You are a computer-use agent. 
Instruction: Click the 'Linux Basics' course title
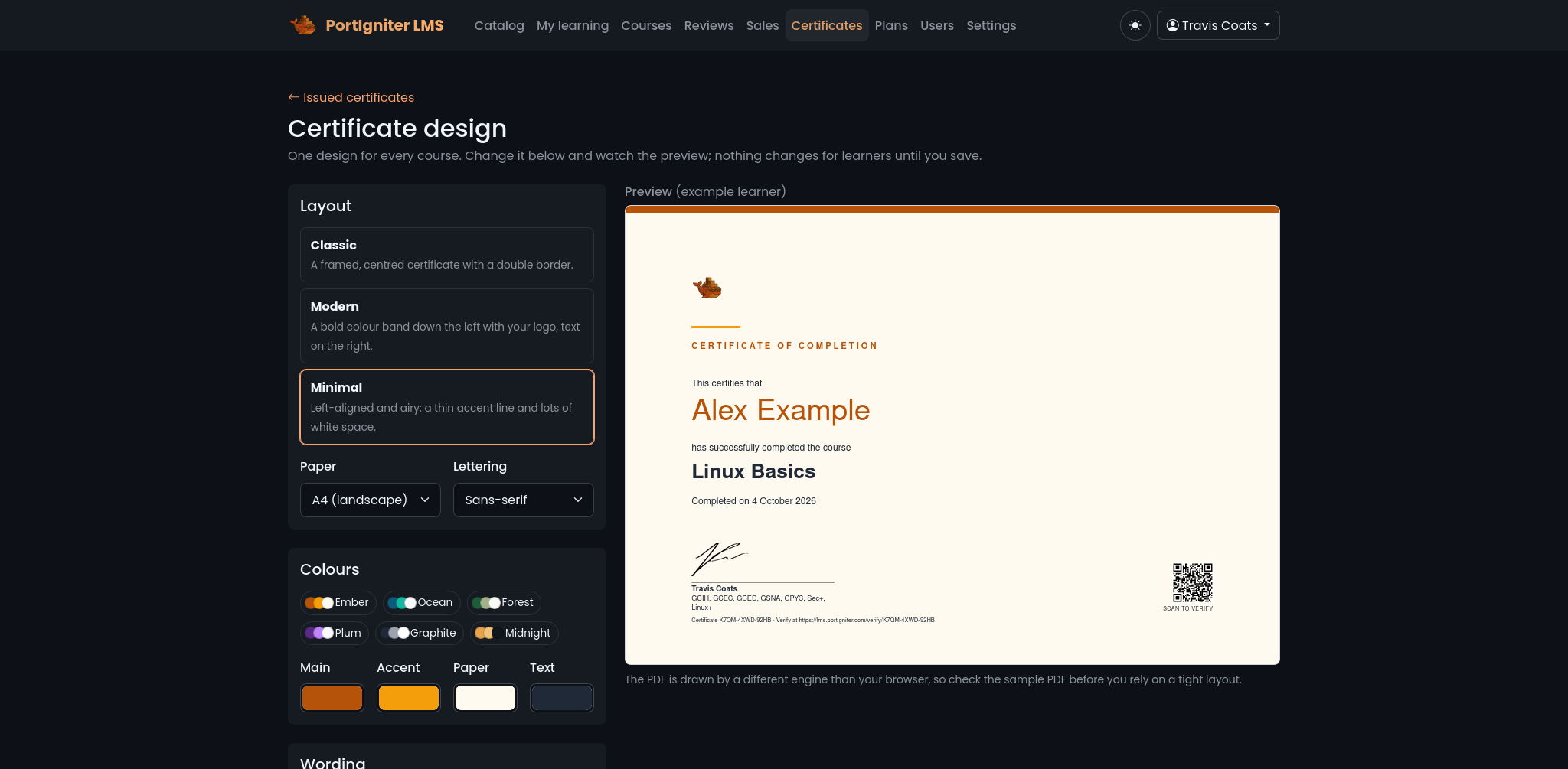753,471
